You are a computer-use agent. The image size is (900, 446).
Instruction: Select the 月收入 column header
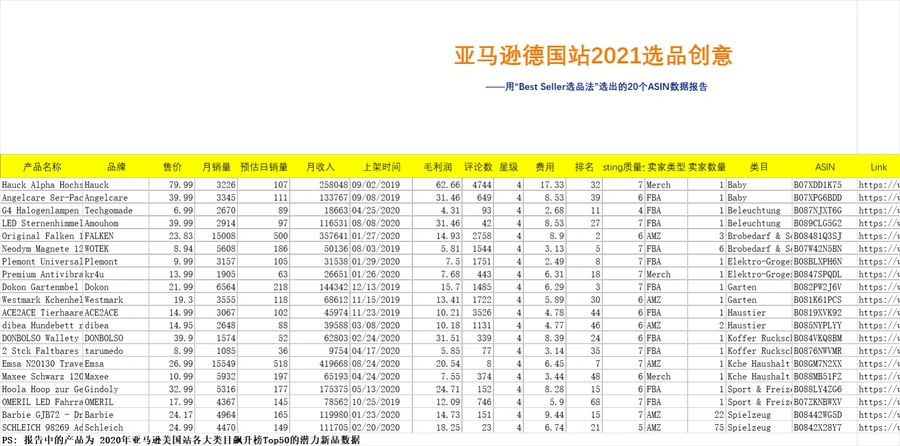click(x=320, y=167)
